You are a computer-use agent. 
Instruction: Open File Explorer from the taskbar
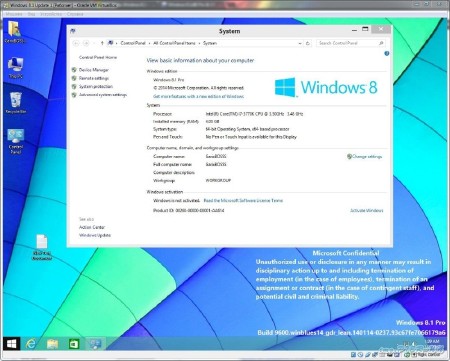[x=52, y=344]
